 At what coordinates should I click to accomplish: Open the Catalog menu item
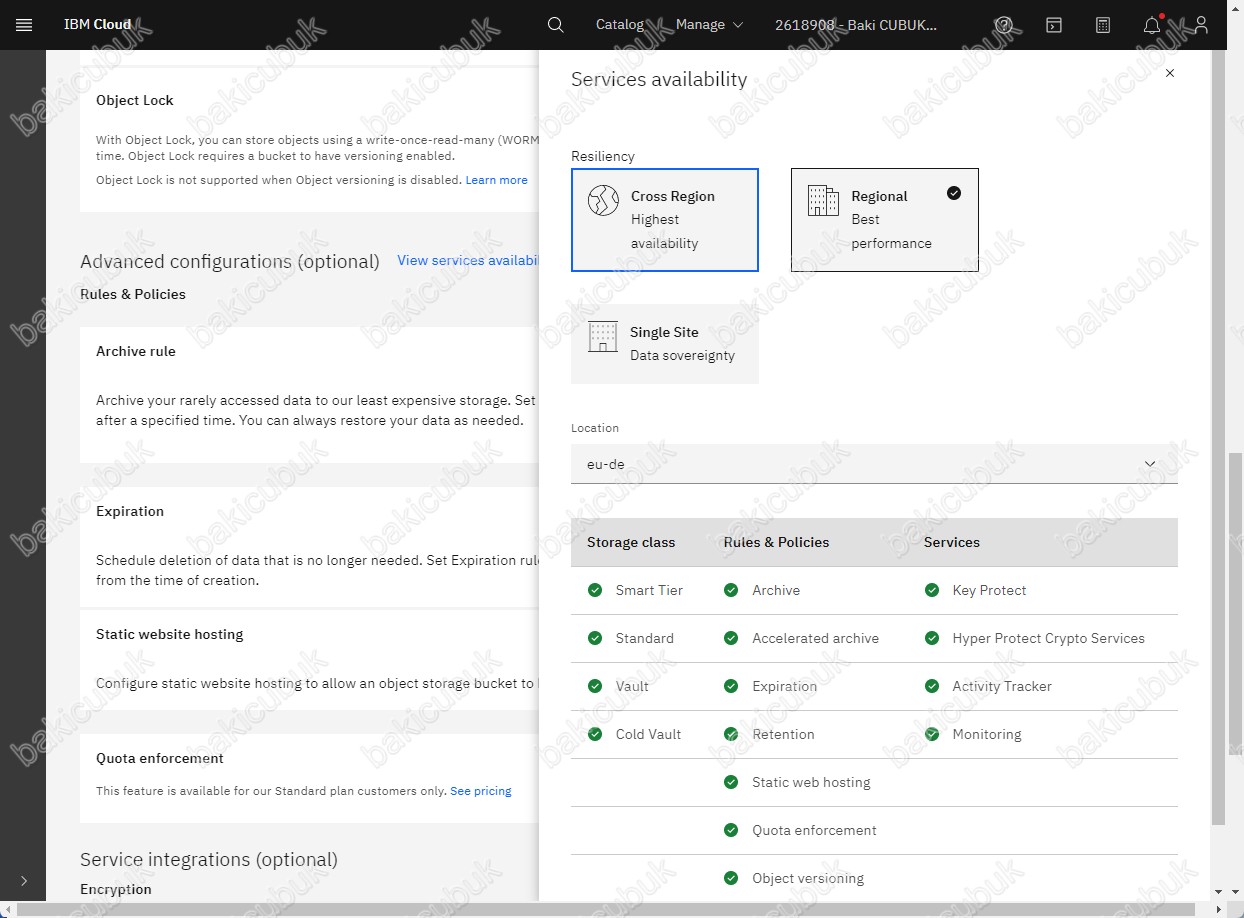[x=620, y=25]
